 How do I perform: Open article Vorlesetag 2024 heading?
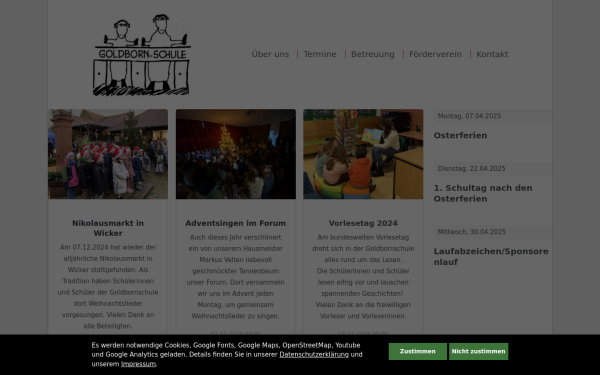coord(363,223)
